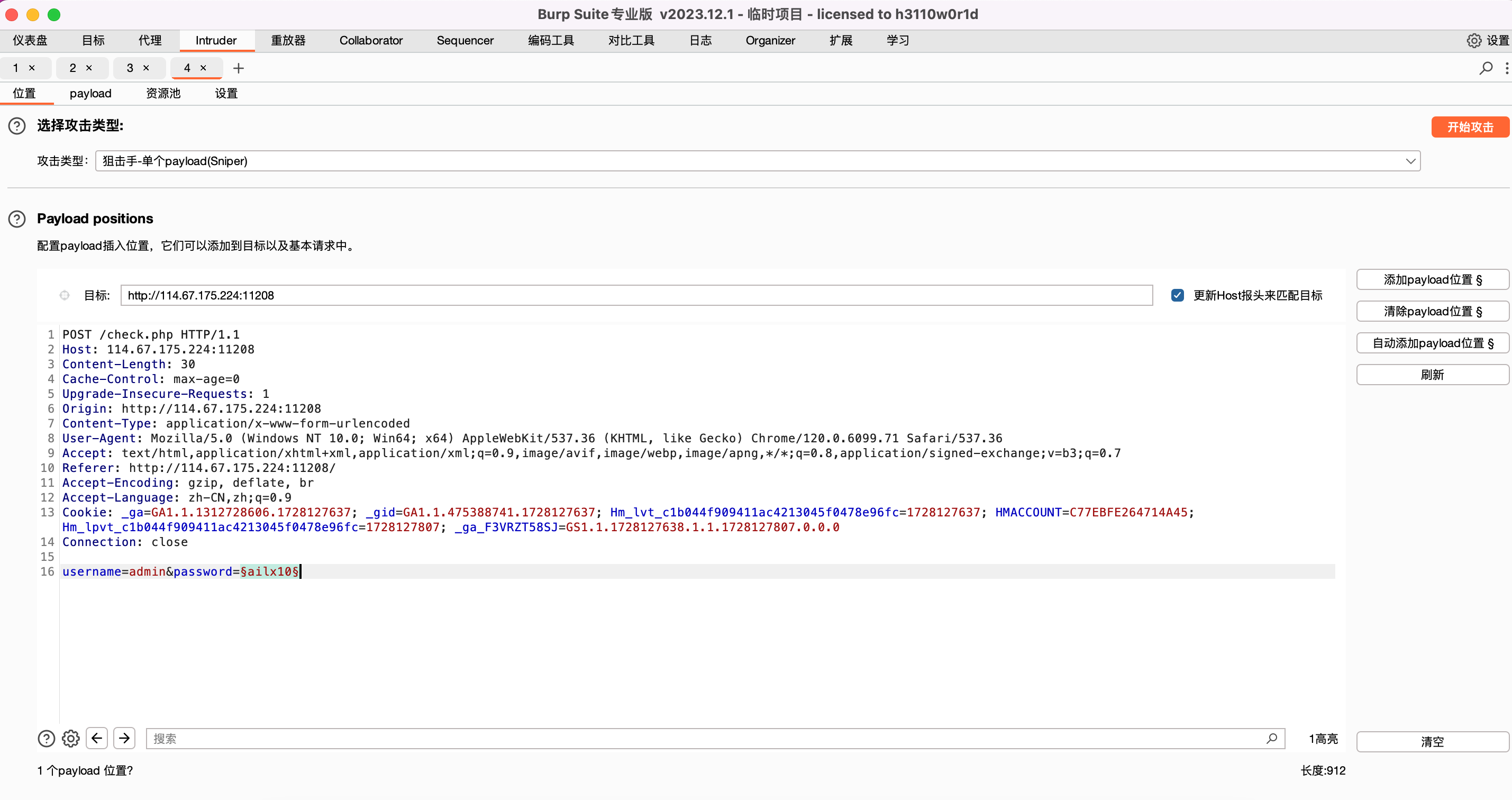Image resolution: width=1512 pixels, height=800 pixels.
Task: Click the settings gear icon at top right
Action: [1473, 41]
